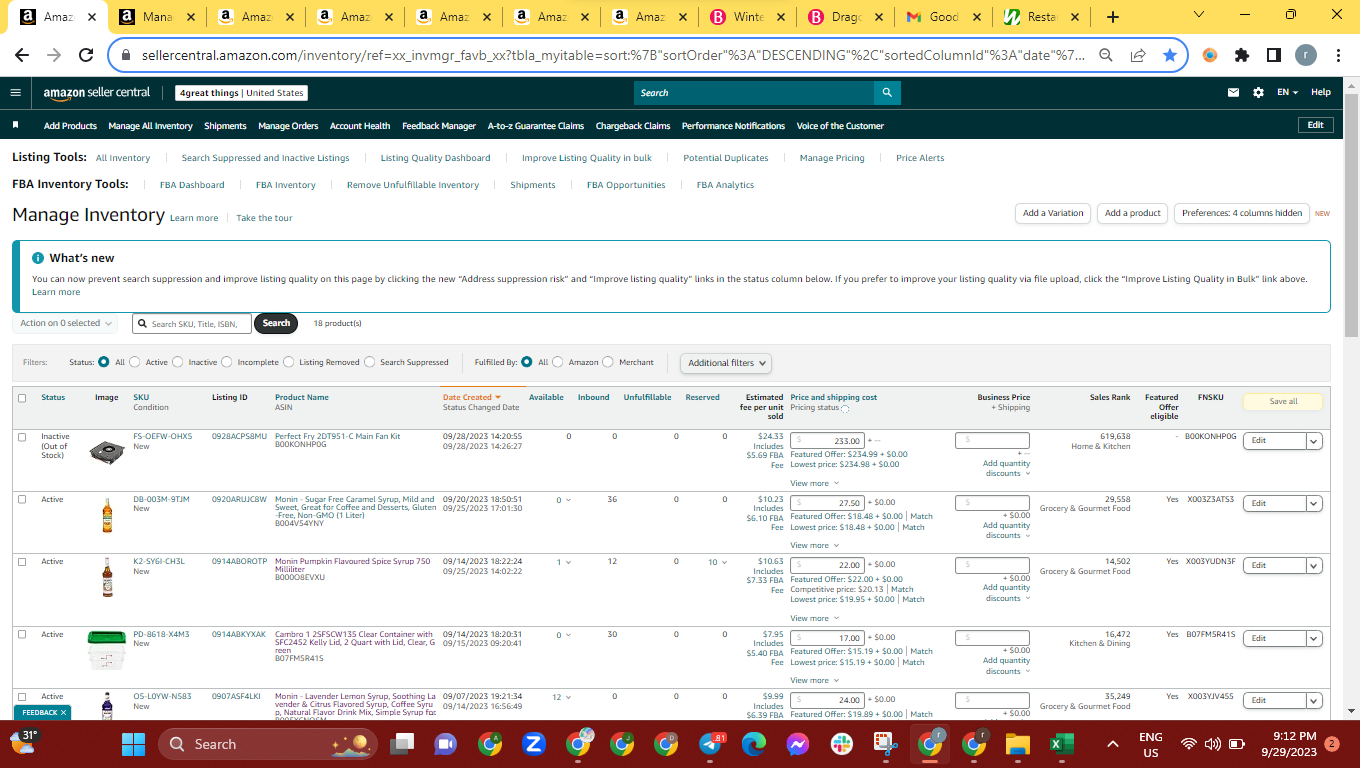This screenshot has width=1360, height=768.
Task: Open File Explorer from the taskbar
Action: [x=1017, y=744]
